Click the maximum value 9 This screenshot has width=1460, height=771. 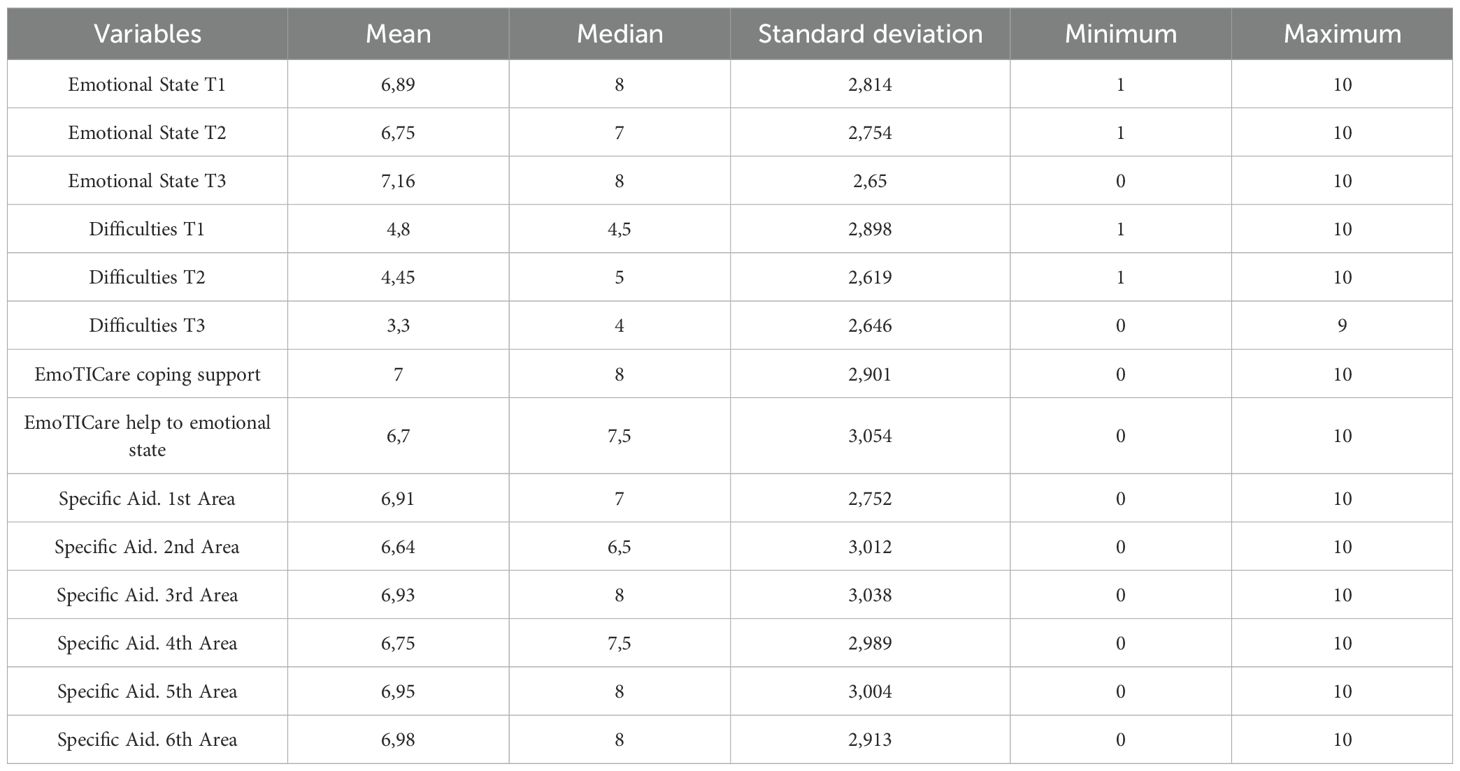point(1342,326)
